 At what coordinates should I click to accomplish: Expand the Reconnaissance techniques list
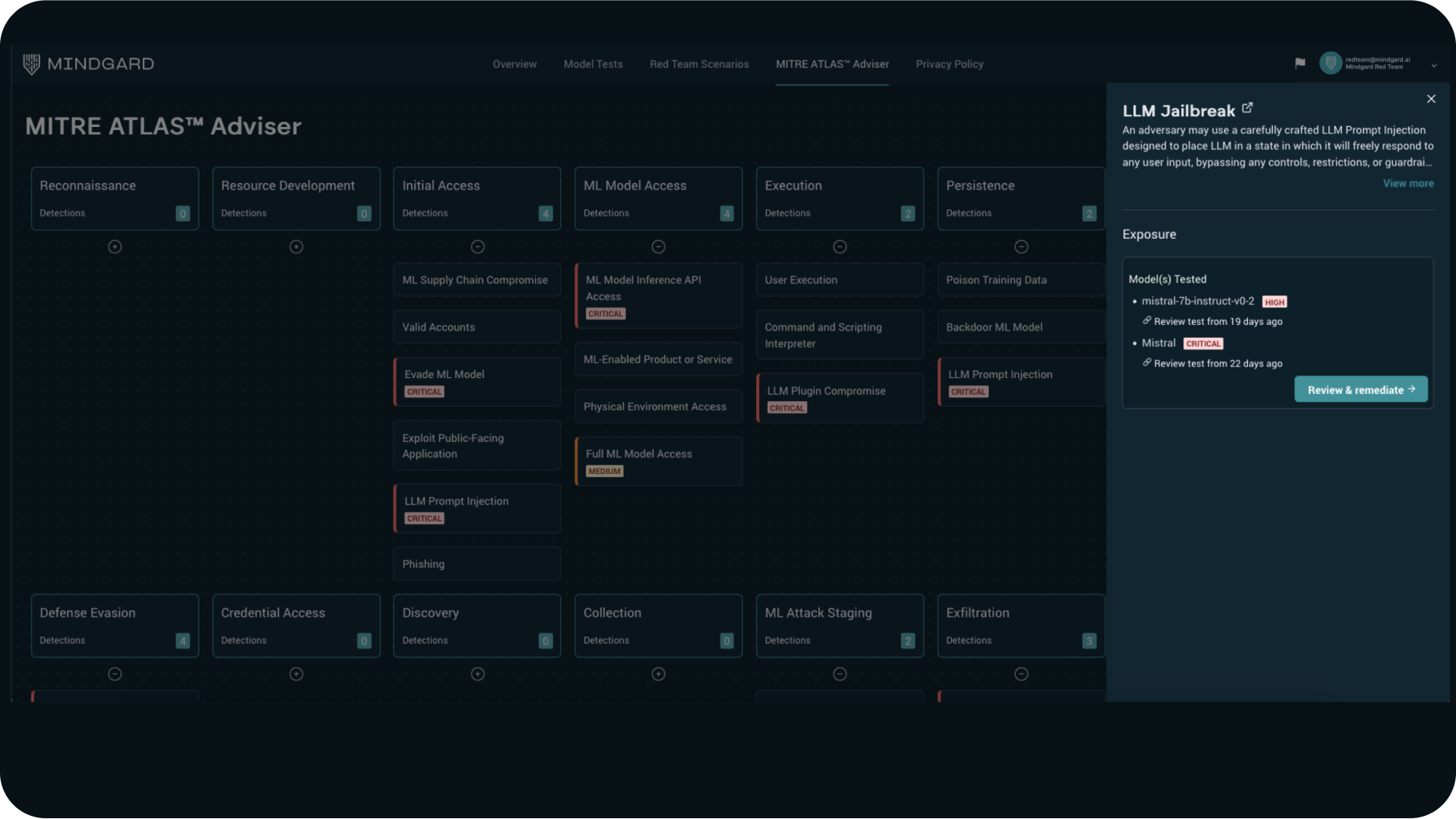115,247
